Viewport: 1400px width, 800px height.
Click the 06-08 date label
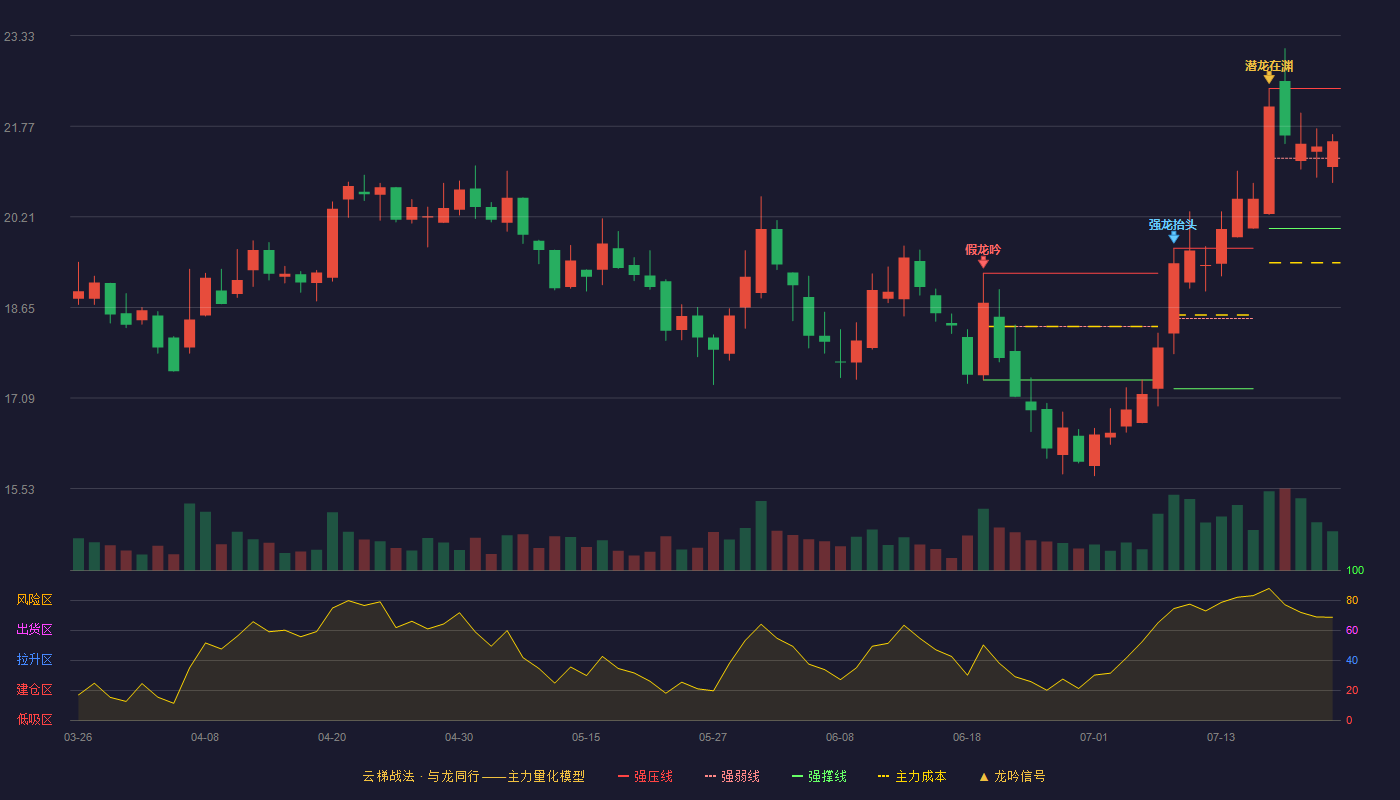click(x=840, y=737)
